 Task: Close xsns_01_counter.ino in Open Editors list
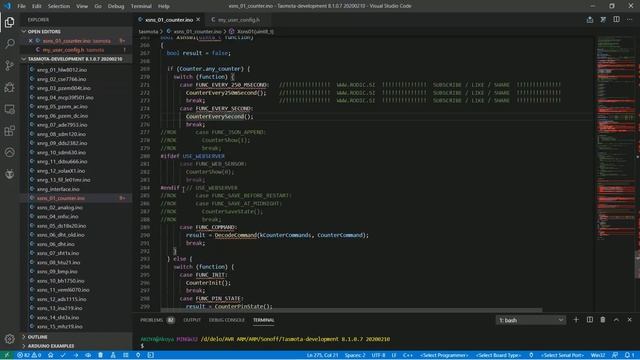pyautogui.click(x=31, y=41)
